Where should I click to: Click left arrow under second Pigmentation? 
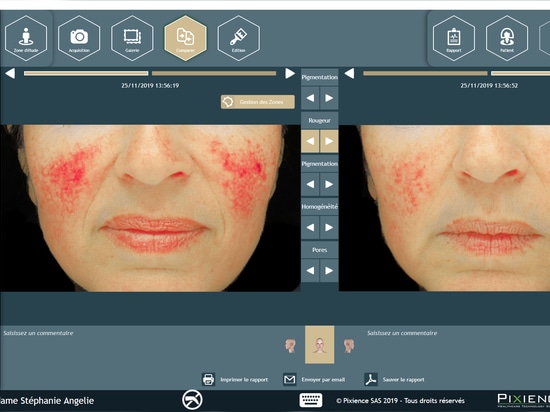click(310, 184)
